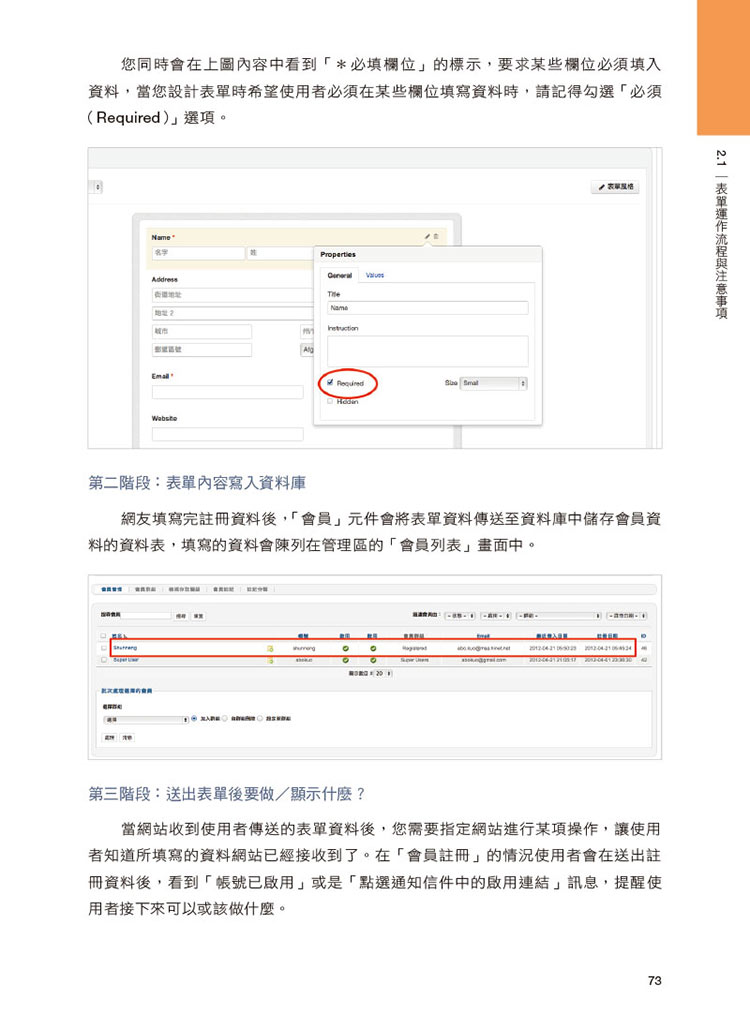Click the note icon on the Super User row
This screenshot has height=1014, width=750.
[x=270, y=660]
